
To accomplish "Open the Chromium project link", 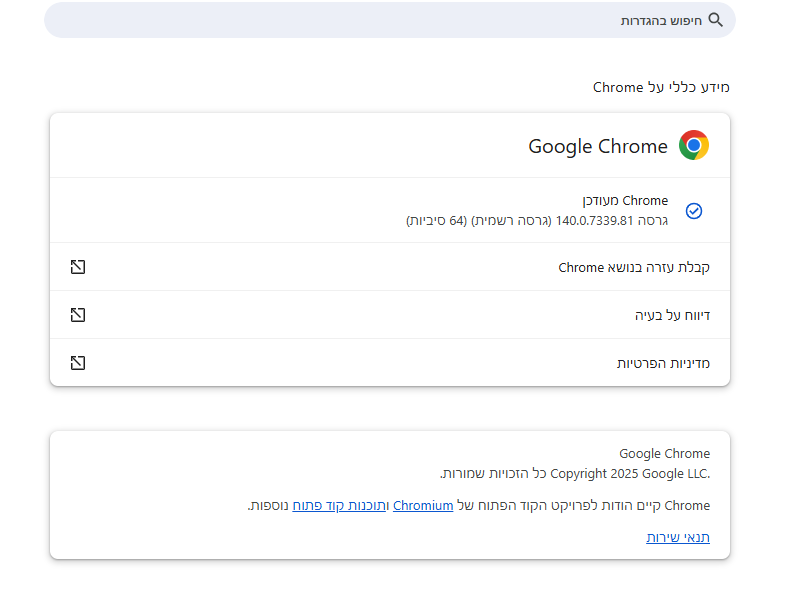I will coord(423,506).
